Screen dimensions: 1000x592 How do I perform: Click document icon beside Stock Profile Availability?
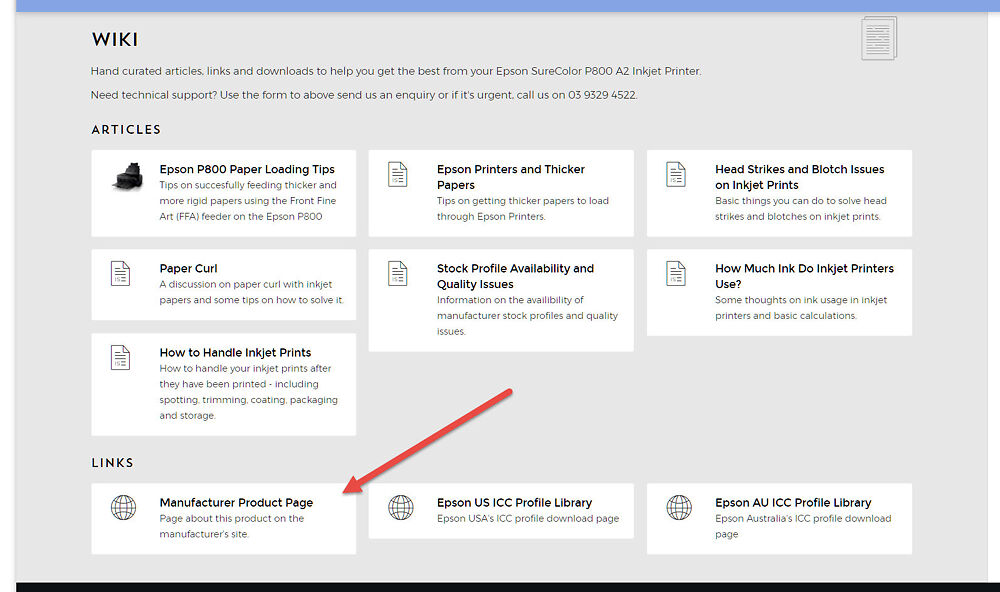(398, 274)
